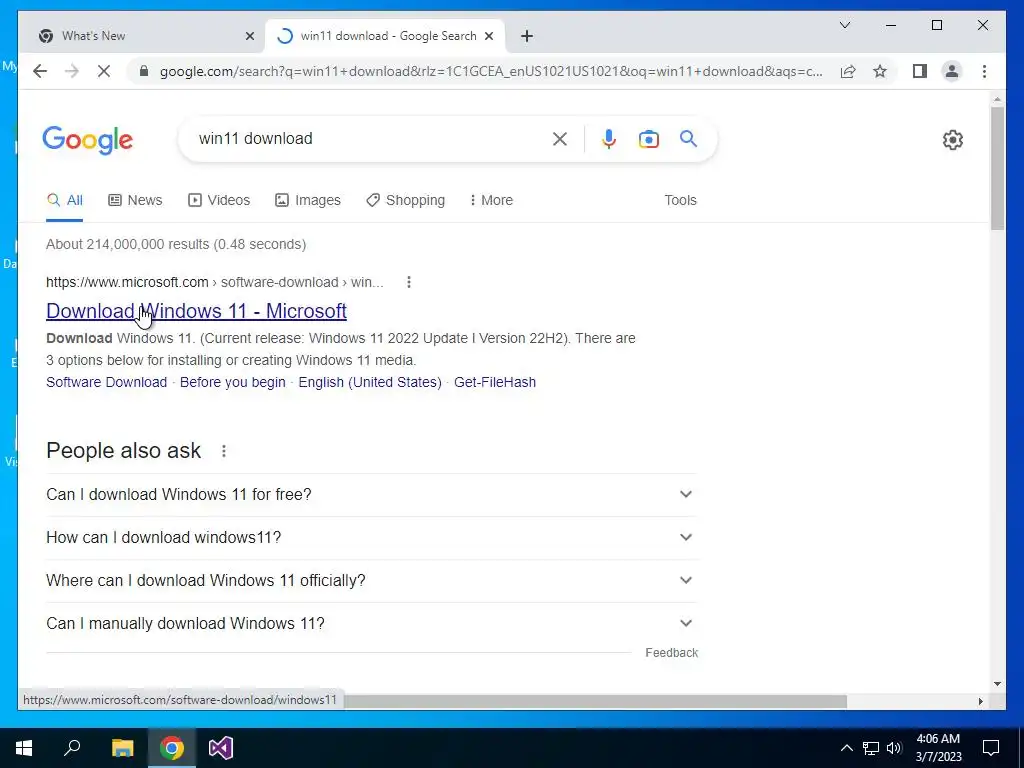Open the search Tools options

[680, 200]
